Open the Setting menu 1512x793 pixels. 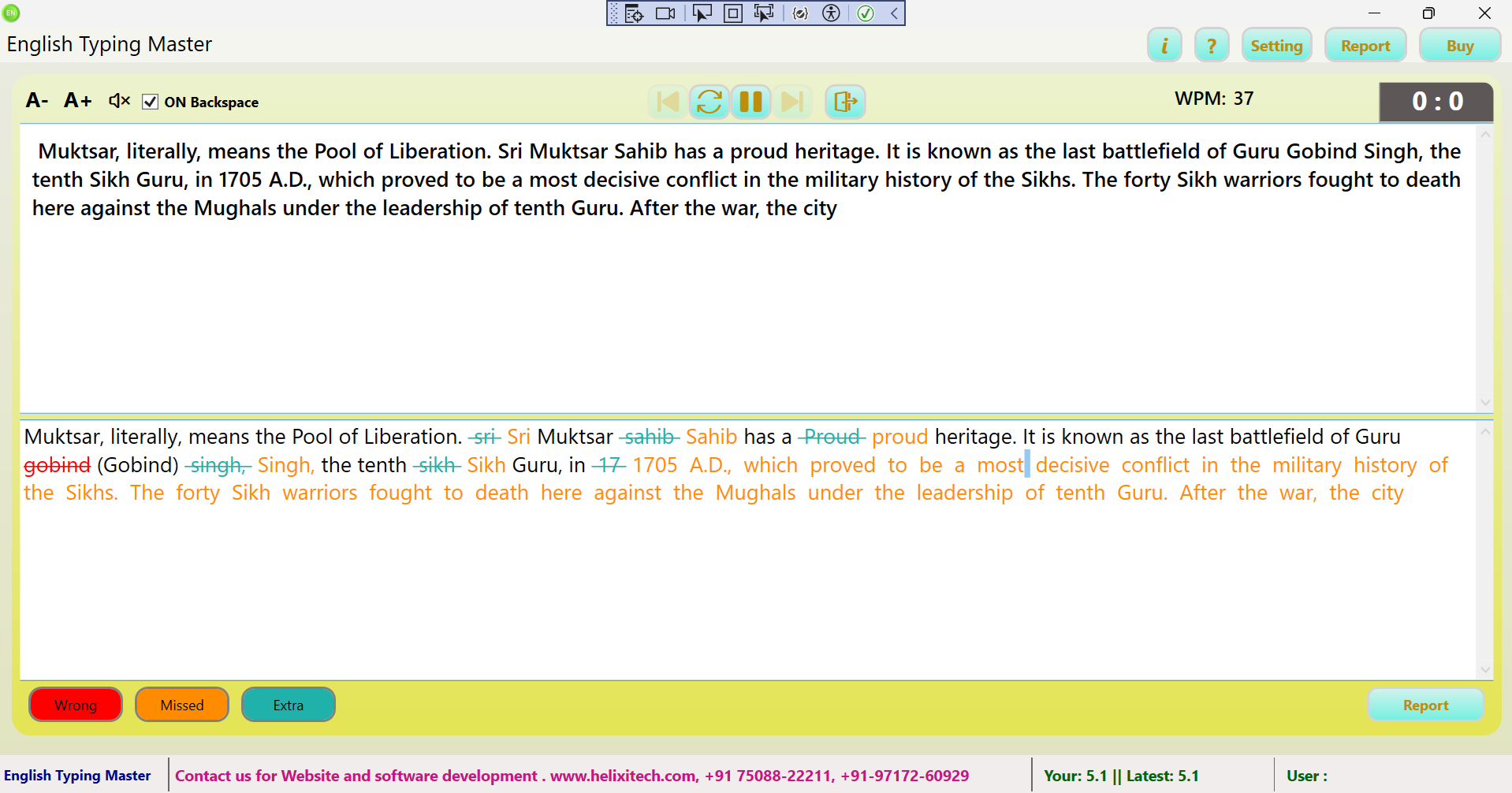(x=1276, y=46)
